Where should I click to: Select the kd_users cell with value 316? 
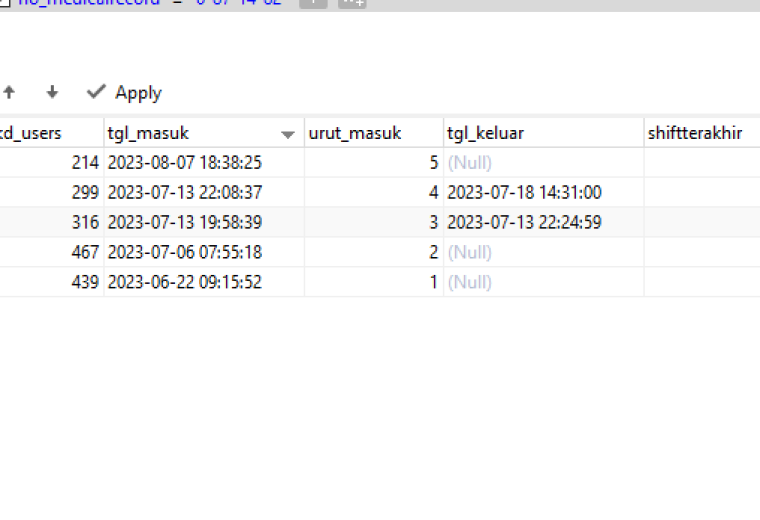point(51,222)
